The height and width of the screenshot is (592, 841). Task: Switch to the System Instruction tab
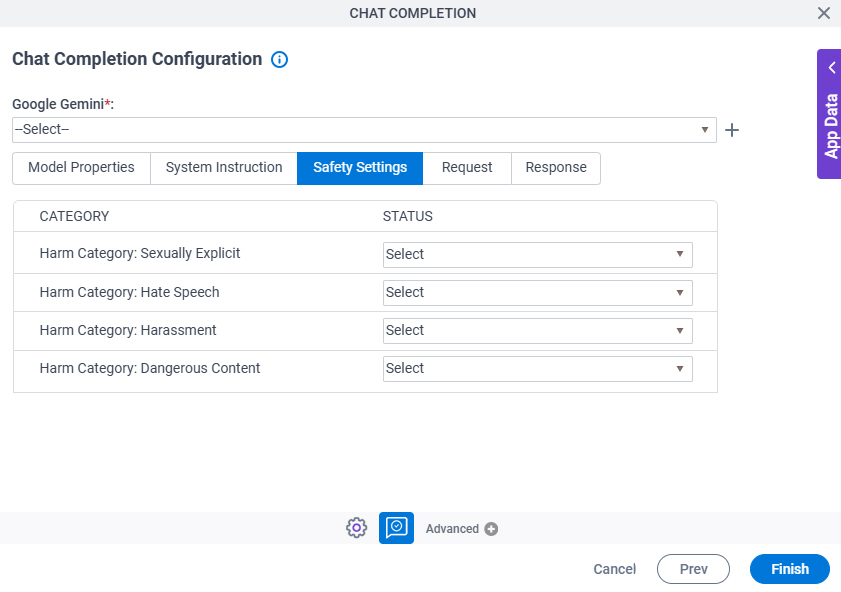click(224, 168)
